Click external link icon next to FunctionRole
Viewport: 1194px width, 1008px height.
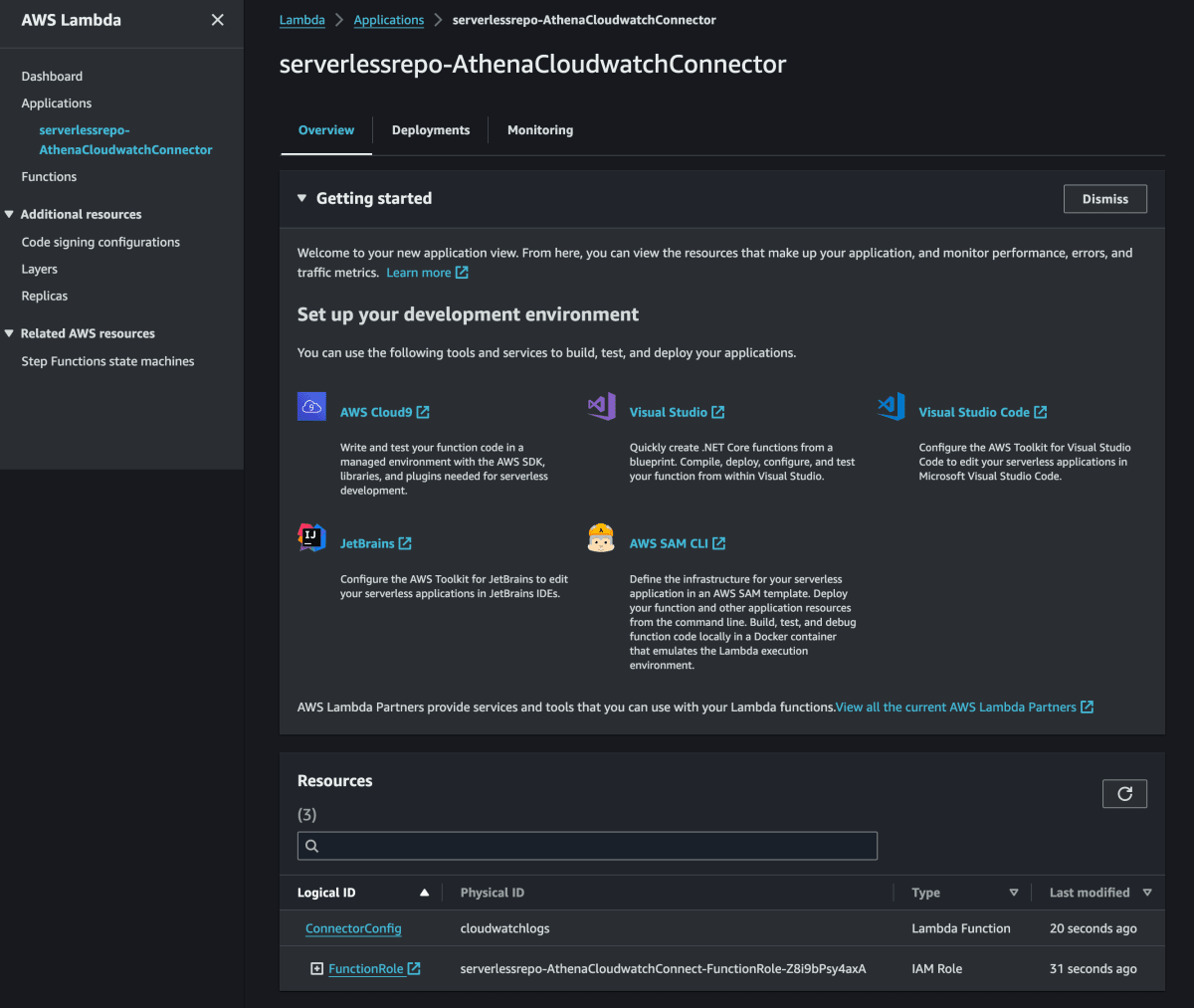[414, 969]
